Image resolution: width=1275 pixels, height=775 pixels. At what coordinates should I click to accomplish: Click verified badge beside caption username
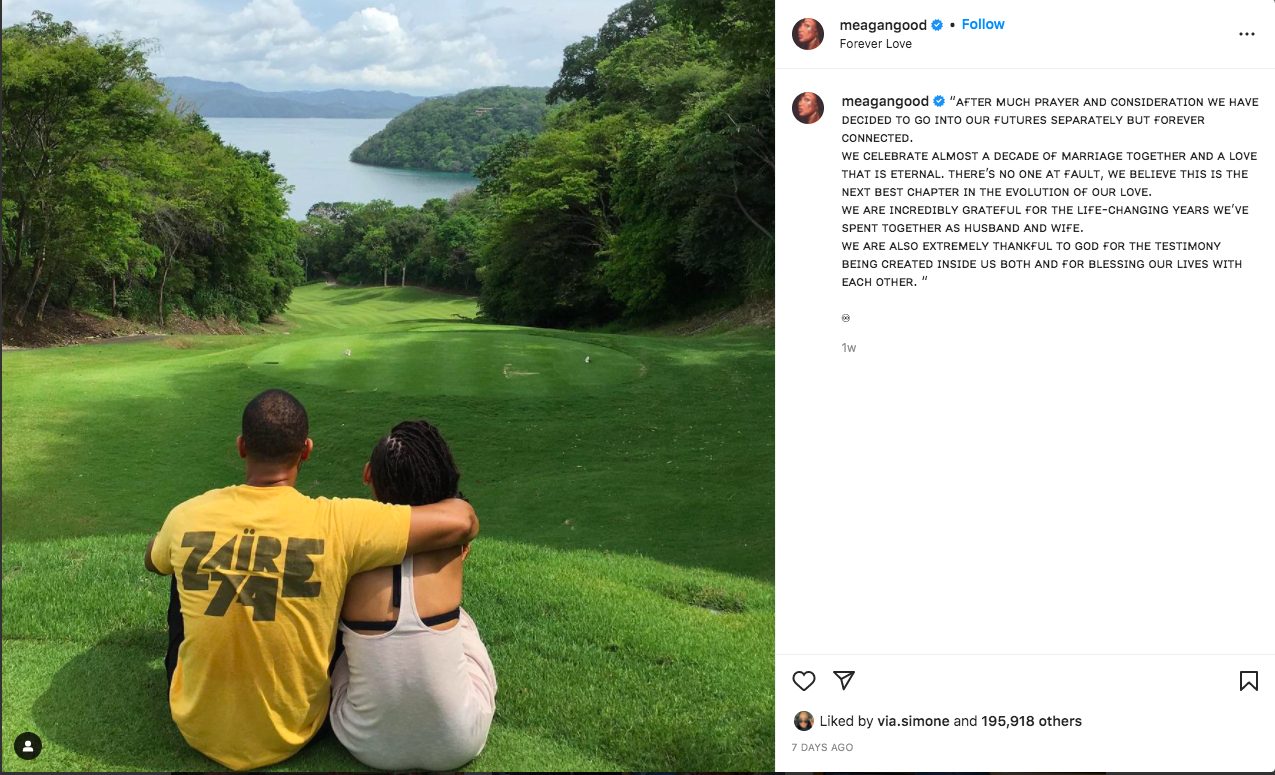point(939,102)
